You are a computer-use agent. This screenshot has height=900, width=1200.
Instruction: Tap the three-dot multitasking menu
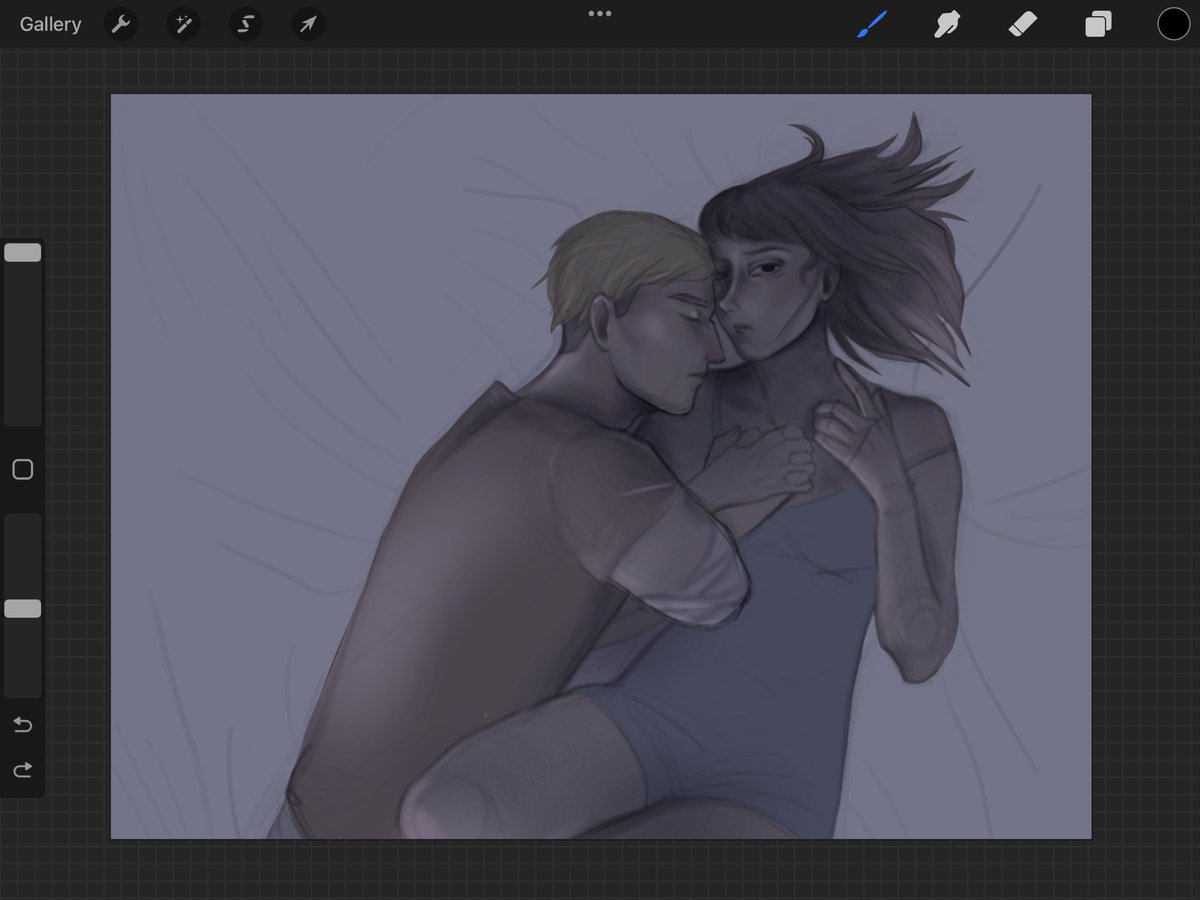[600, 14]
